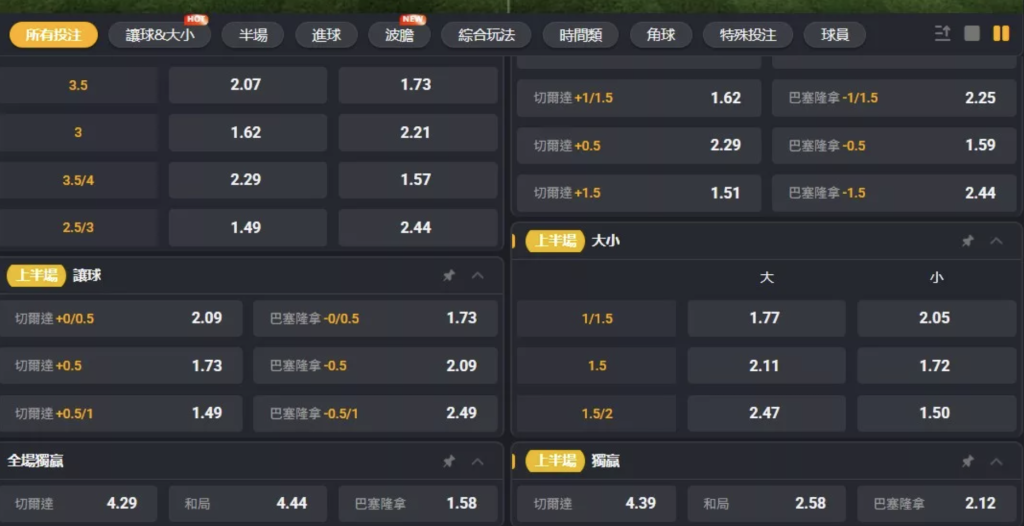Image resolution: width=1024 pixels, height=526 pixels.
Task: Switch to single-column layout view
Action: [972, 34]
